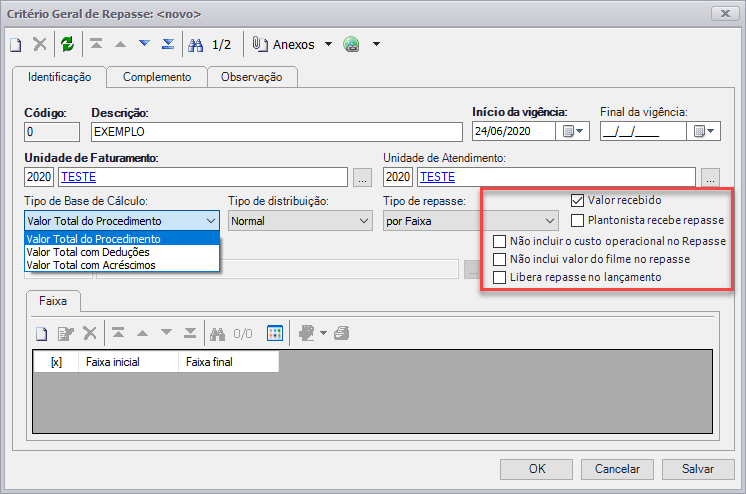Open TESTE link under Unidade de Atendimento
The height and width of the screenshot is (494, 746).
tap(438, 177)
